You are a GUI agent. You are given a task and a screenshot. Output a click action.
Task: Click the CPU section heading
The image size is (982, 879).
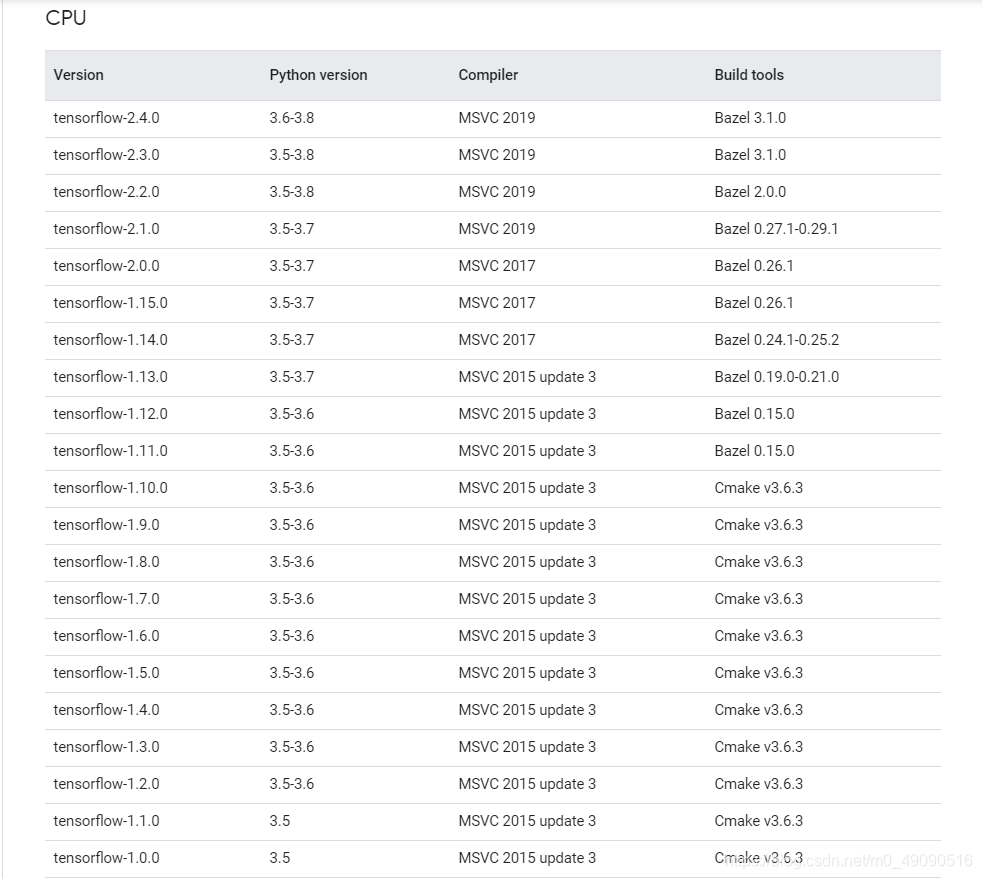tap(66, 18)
